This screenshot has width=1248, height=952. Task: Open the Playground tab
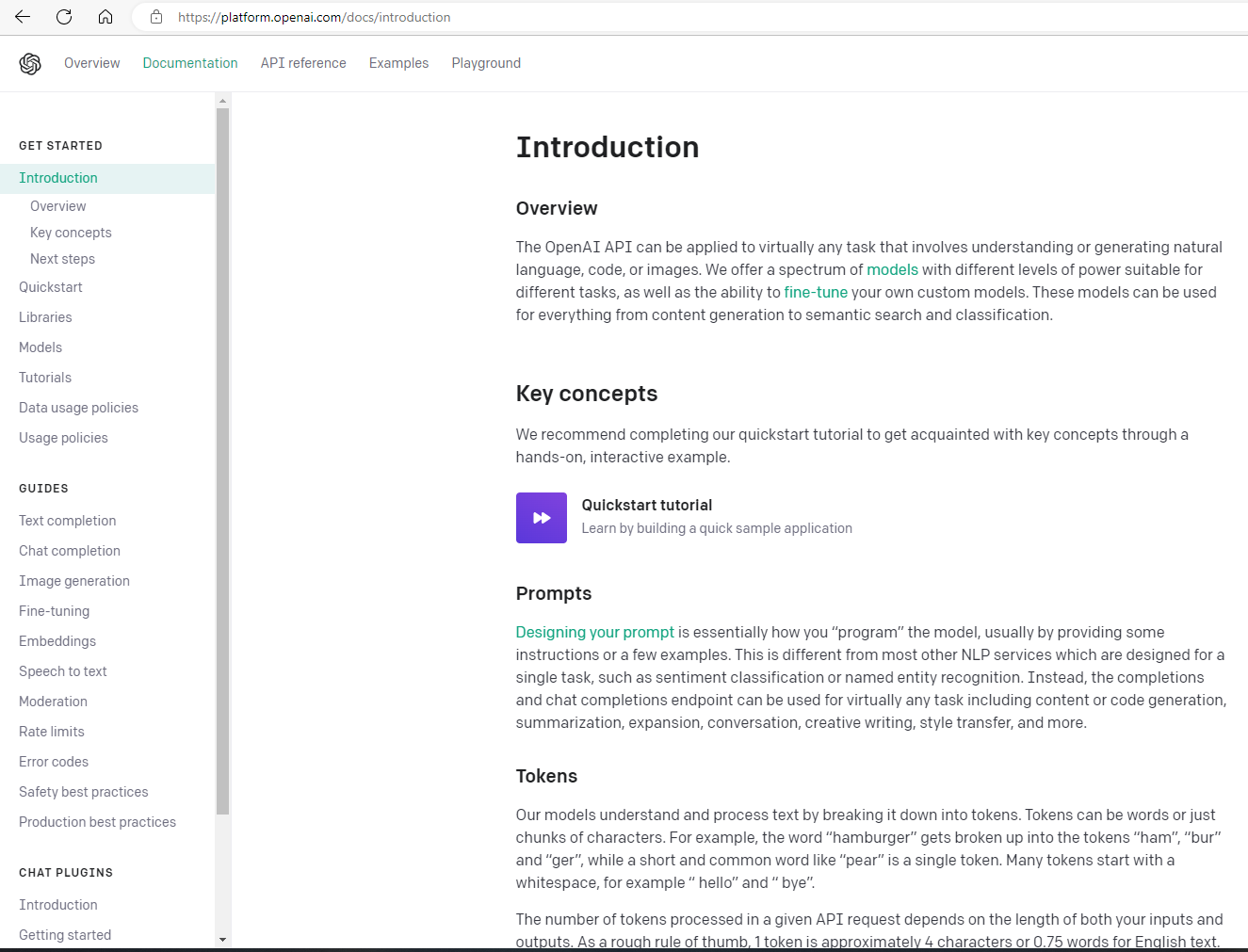click(486, 63)
